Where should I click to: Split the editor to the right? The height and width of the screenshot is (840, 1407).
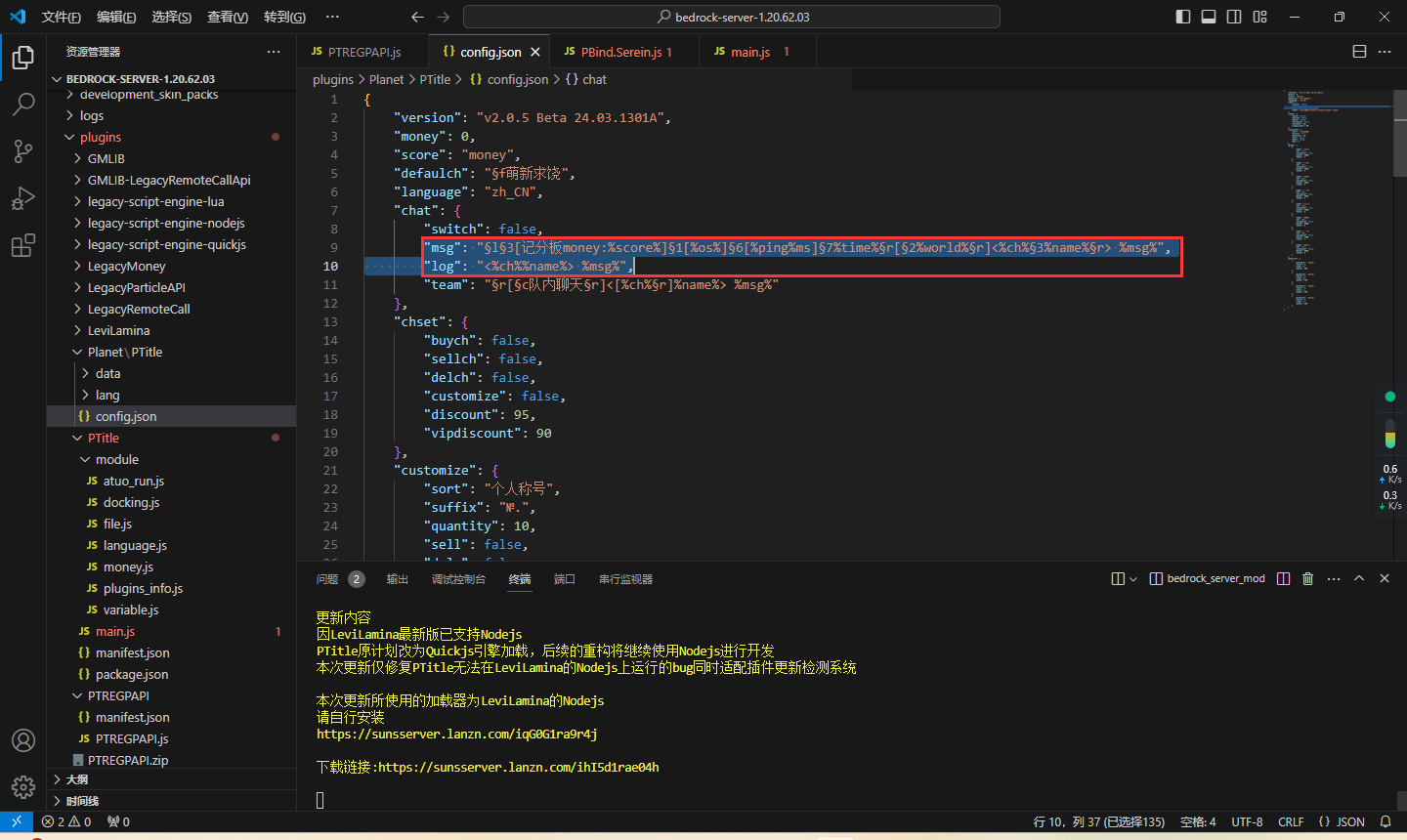[x=1359, y=52]
